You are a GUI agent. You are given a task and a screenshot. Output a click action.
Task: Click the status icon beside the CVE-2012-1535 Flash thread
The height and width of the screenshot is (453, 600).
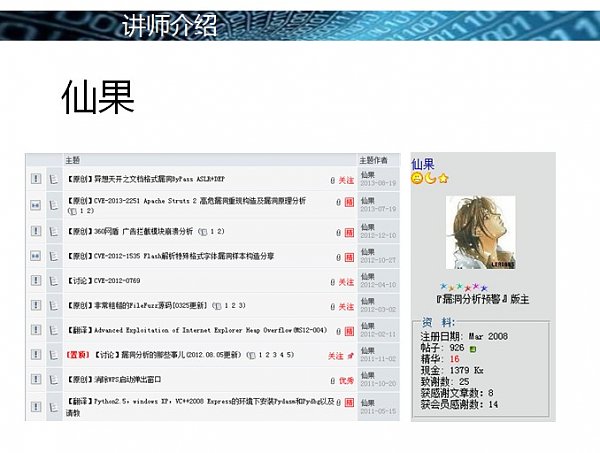tap(36, 256)
